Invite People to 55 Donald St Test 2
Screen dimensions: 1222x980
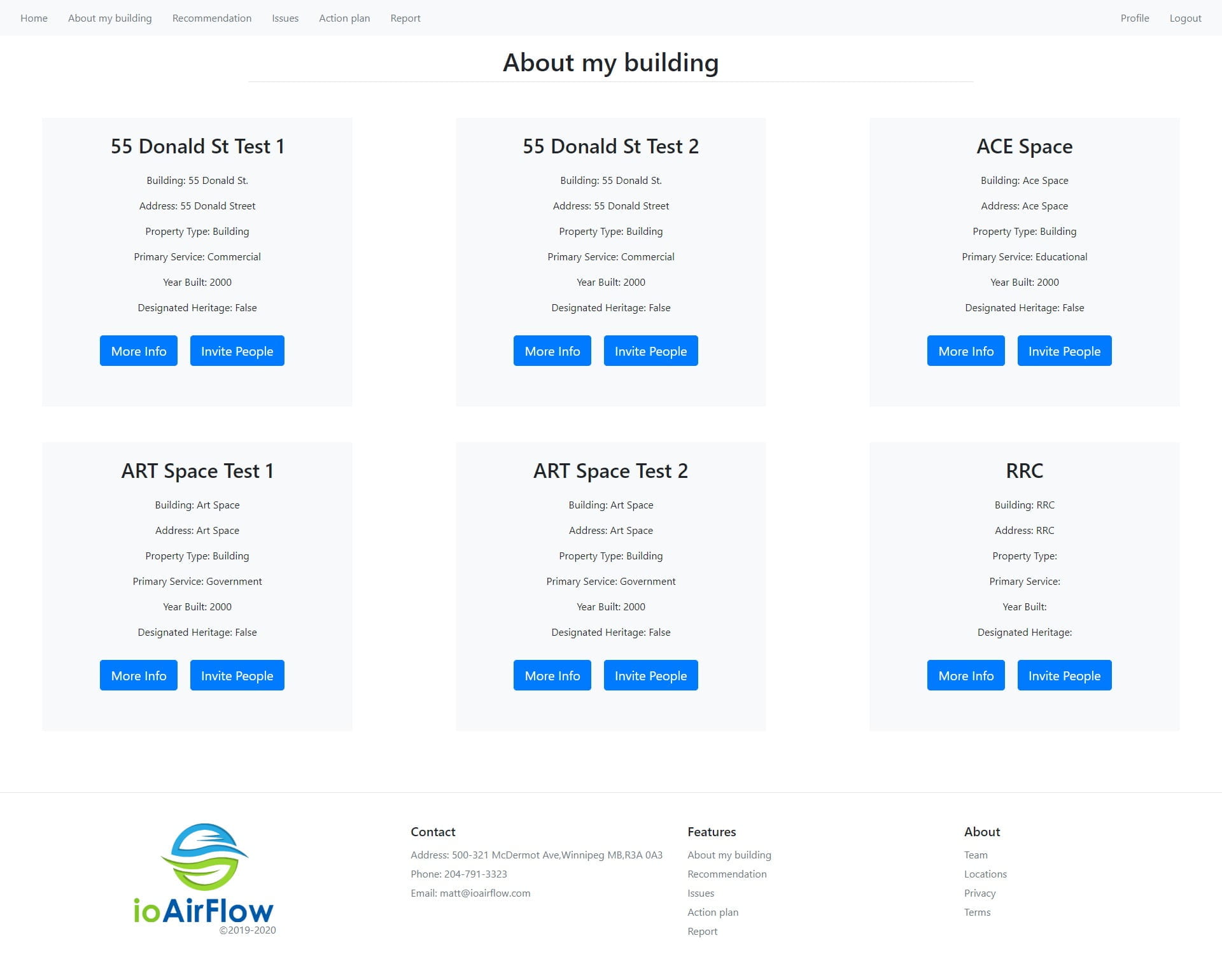(x=650, y=351)
